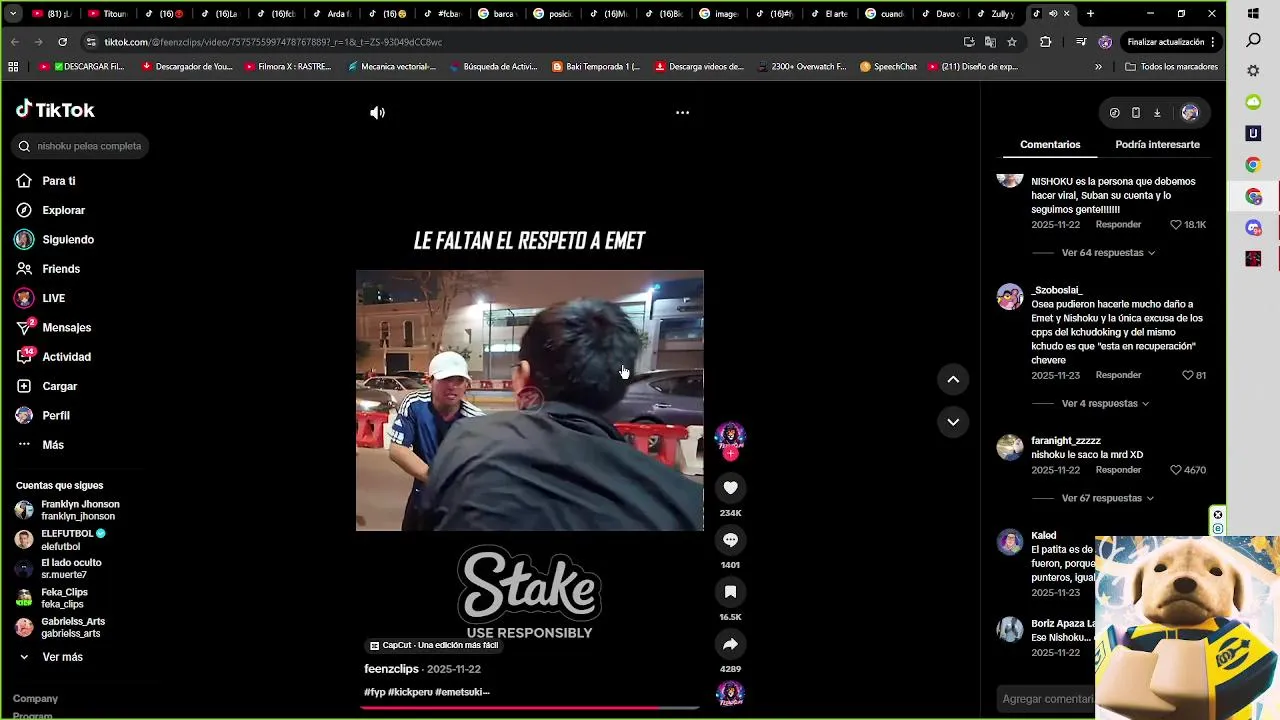Follow feenzclips with the red plus badge
Screen dimensions: 1280x720
click(x=730, y=454)
